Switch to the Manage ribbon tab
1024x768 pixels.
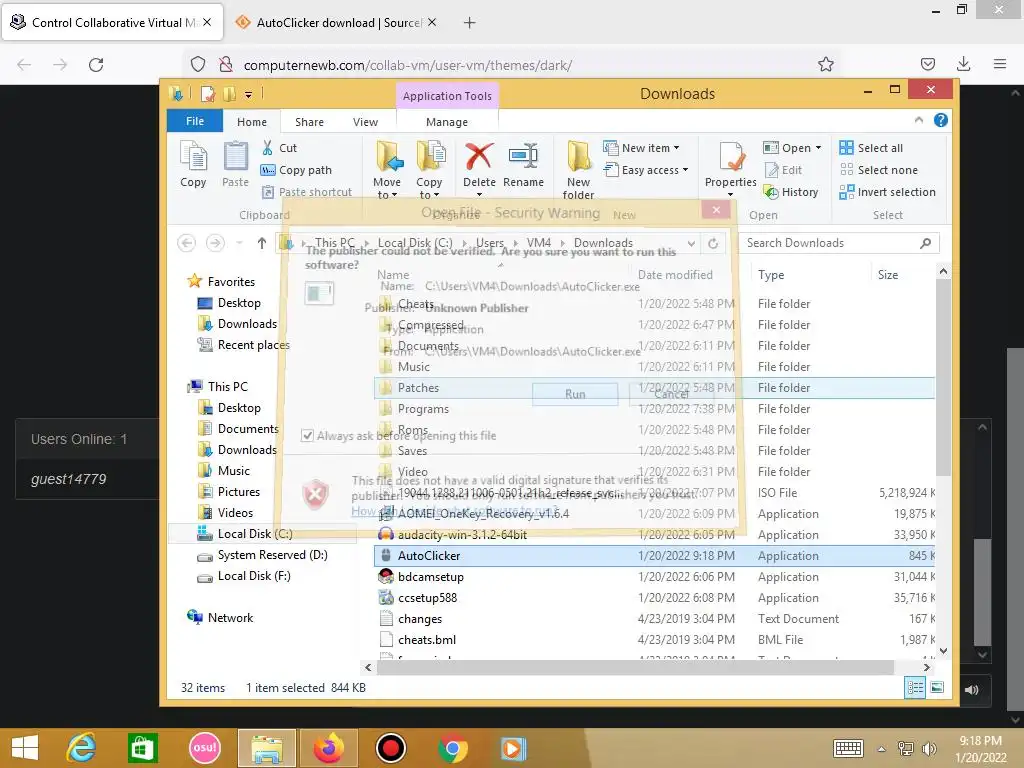click(x=447, y=122)
